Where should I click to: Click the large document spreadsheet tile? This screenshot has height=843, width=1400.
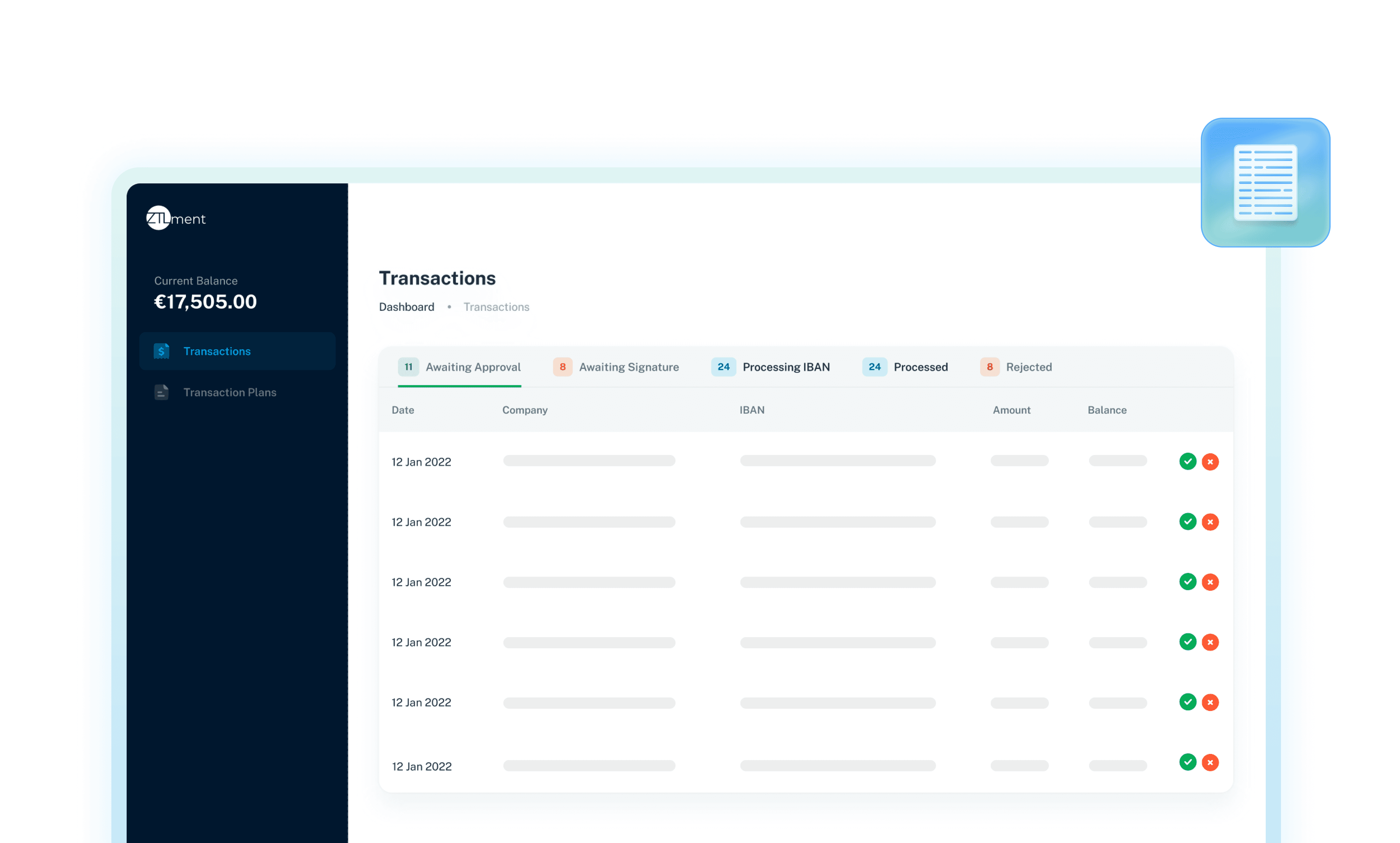(1265, 182)
